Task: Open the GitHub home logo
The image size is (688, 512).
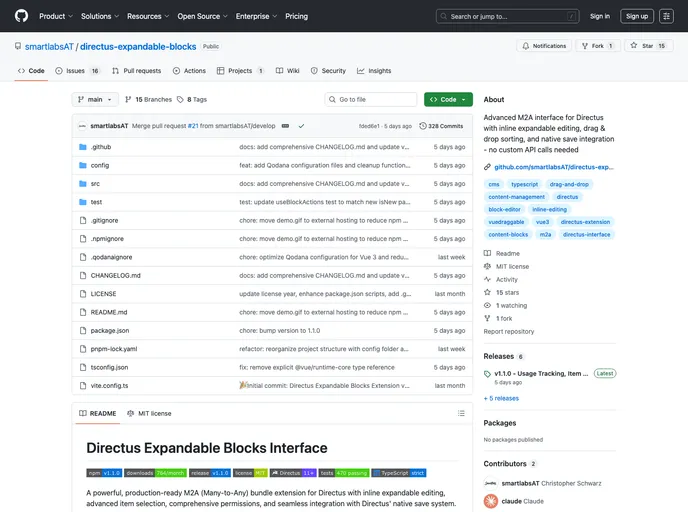Action: [x=21, y=16]
